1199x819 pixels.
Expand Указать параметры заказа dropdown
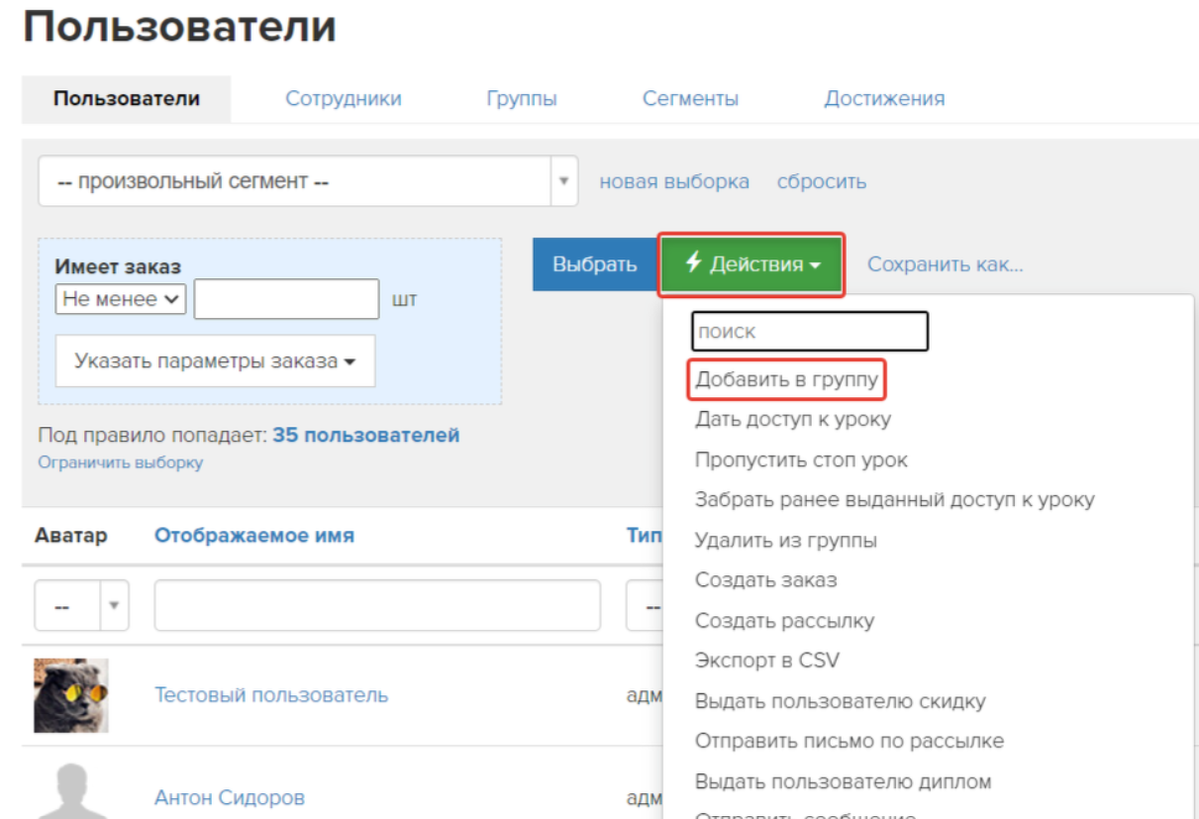pos(215,361)
